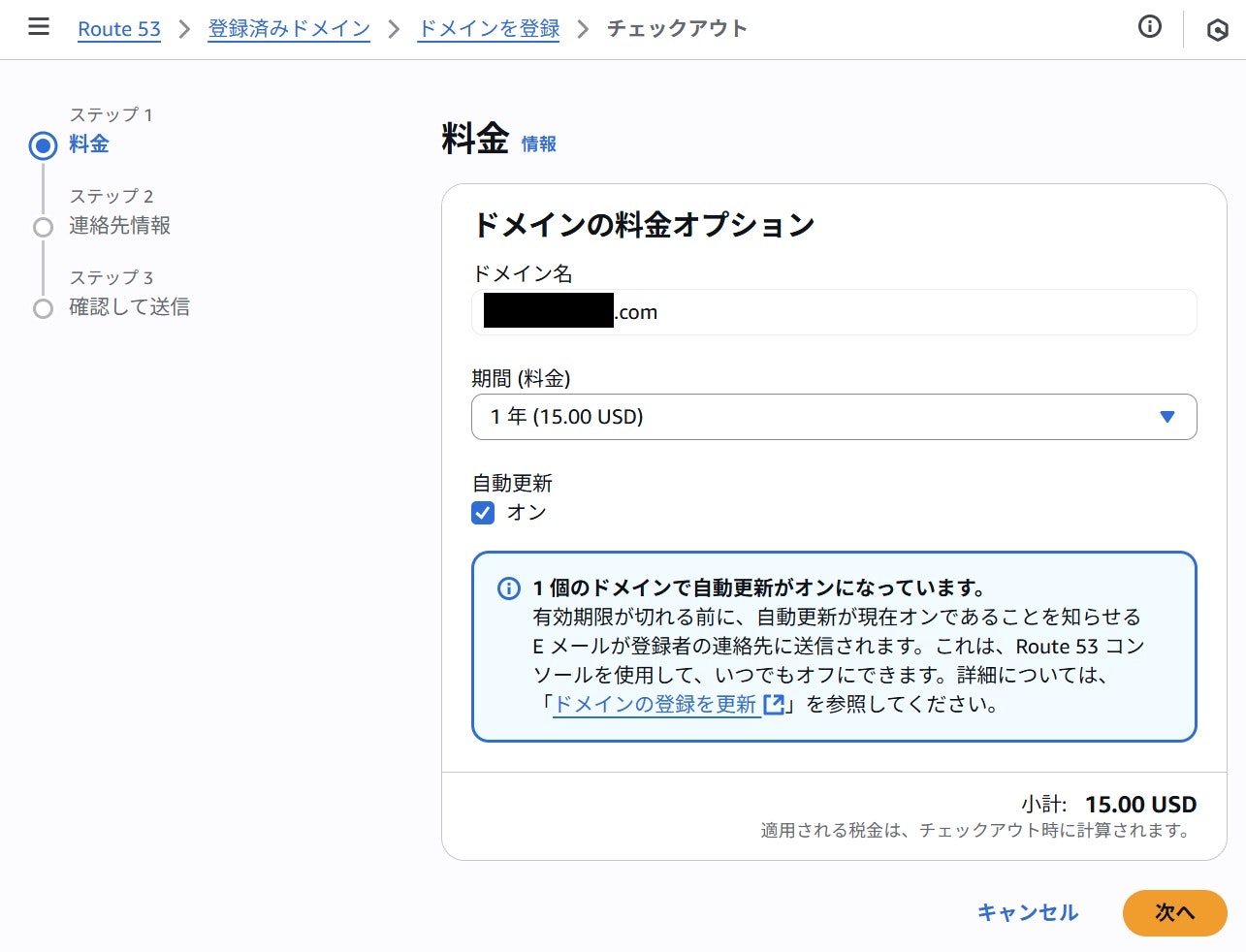1246x952 pixels.
Task: Go to Route 53 breadcrumb link
Action: point(119,29)
